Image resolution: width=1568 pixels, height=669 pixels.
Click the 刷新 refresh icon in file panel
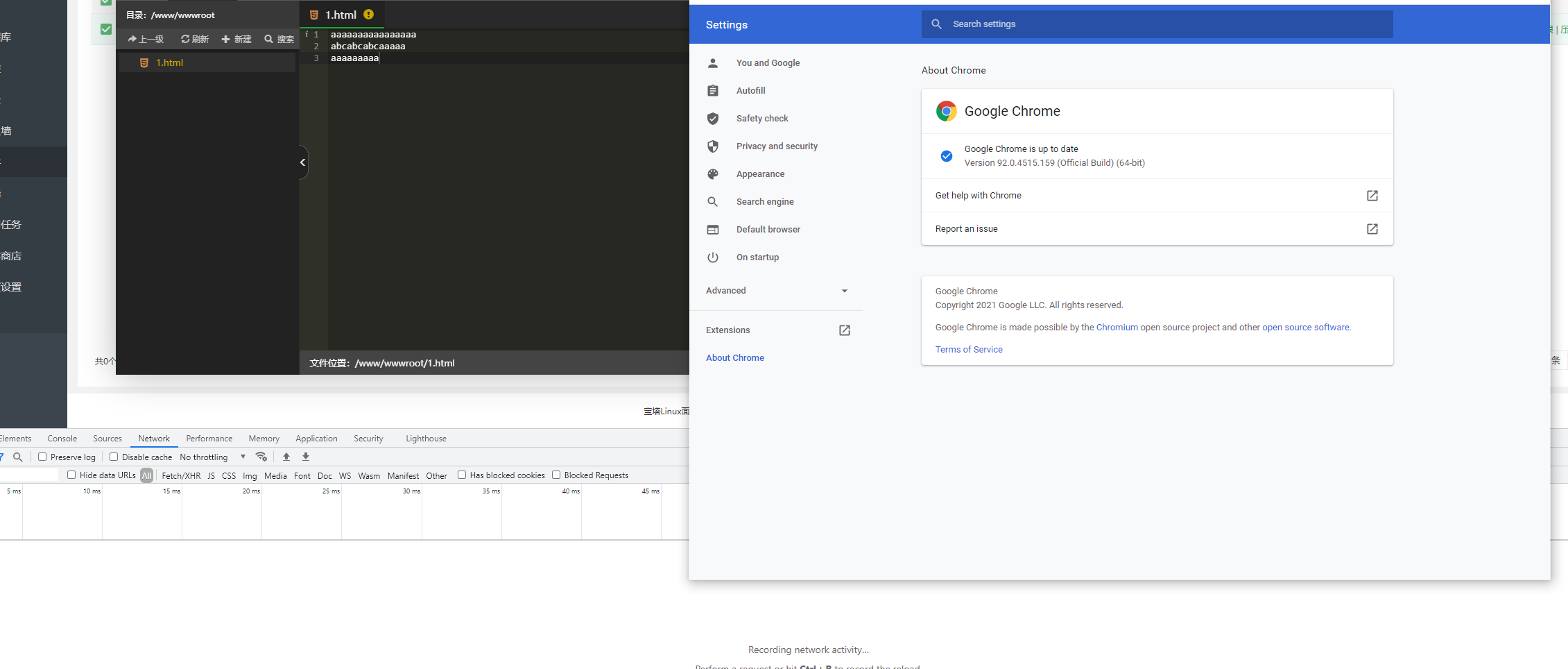point(185,39)
